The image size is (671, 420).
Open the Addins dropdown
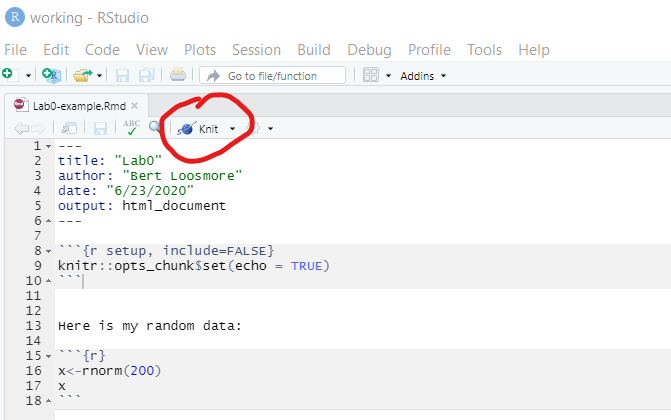coord(423,76)
